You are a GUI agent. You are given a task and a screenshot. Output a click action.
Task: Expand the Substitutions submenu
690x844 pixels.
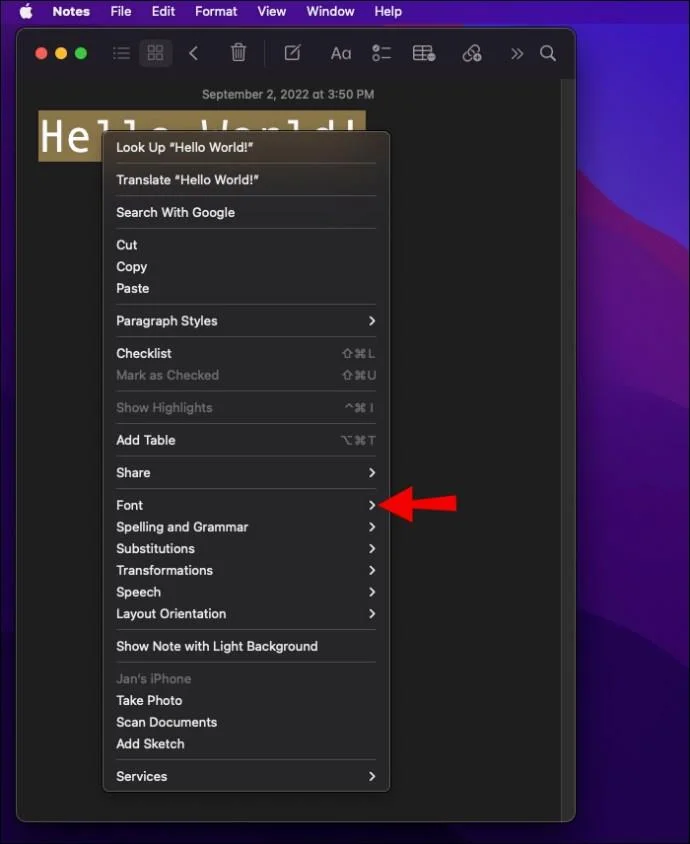pyautogui.click(x=246, y=549)
